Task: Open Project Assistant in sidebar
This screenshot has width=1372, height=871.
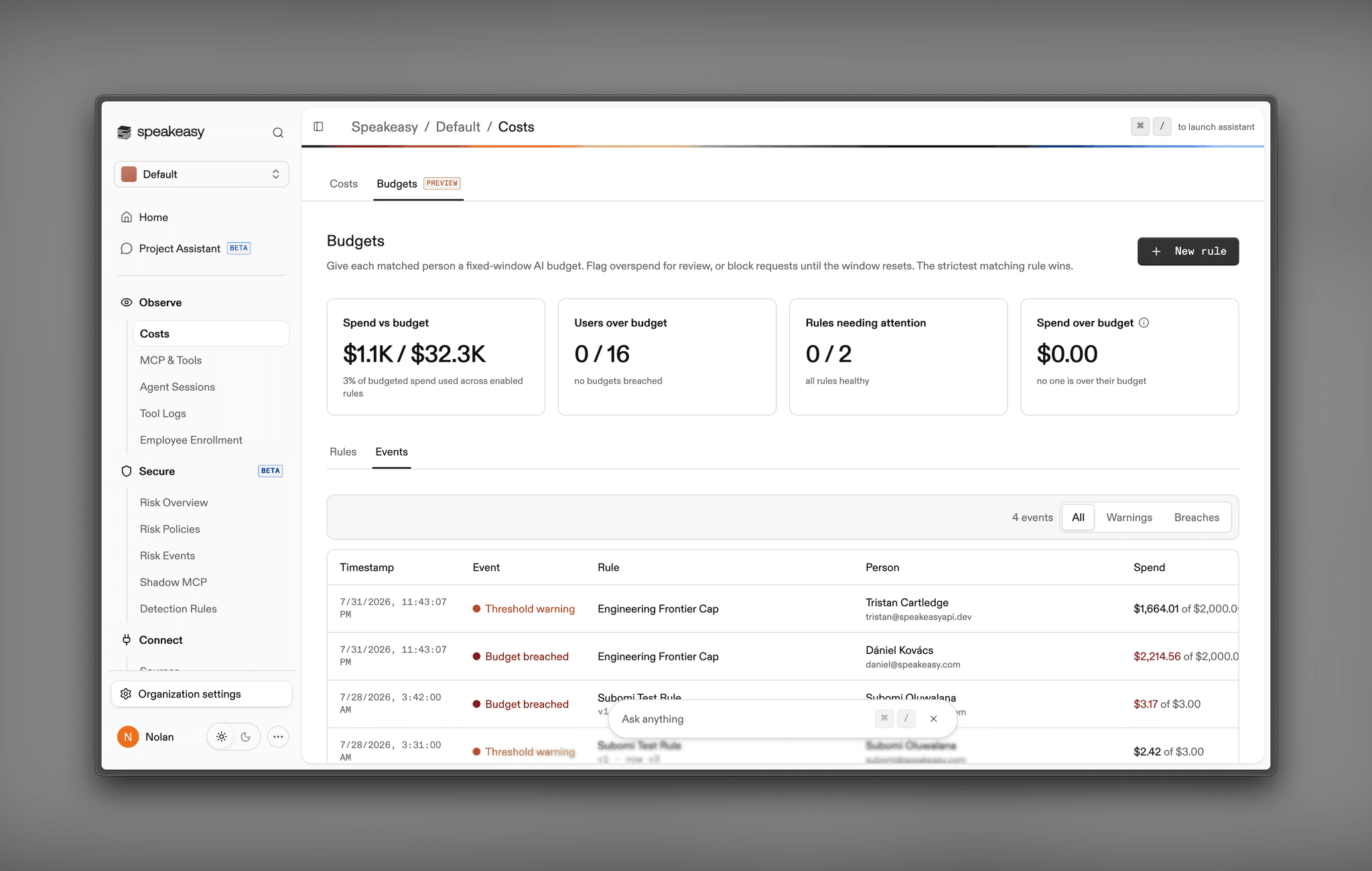Action: coord(180,249)
